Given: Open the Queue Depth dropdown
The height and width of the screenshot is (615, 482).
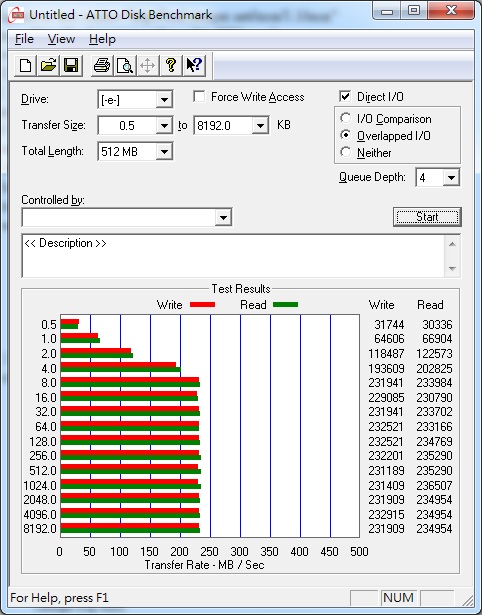Looking at the screenshot, I should [451, 178].
